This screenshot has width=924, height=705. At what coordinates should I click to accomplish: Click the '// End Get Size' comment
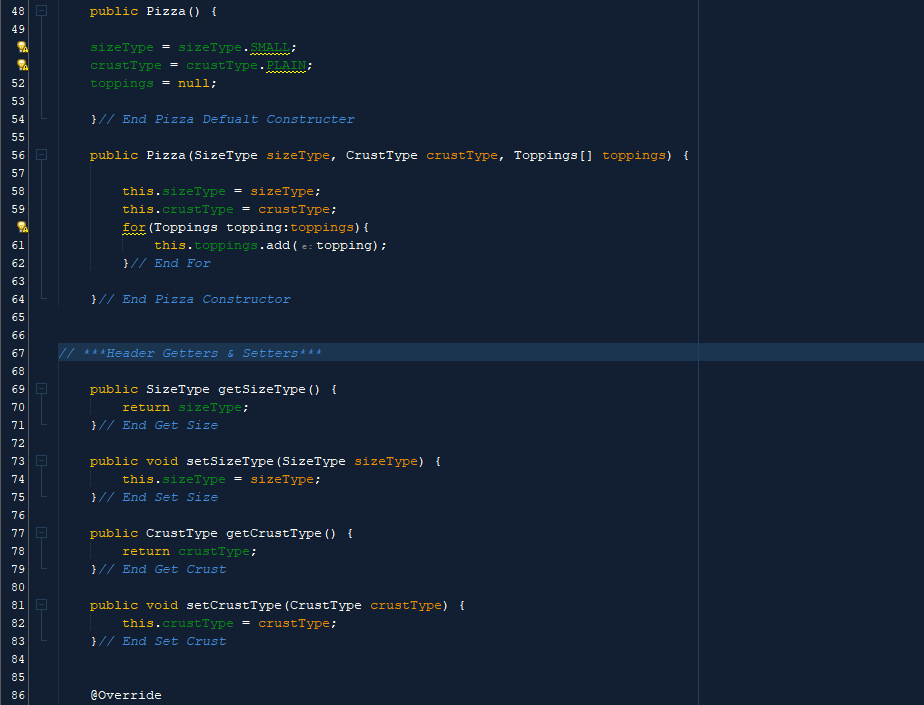click(x=158, y=426)
